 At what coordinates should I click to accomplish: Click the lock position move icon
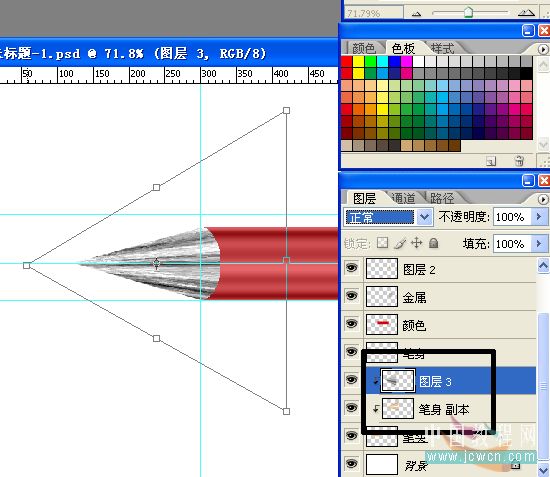click(417, 243)
